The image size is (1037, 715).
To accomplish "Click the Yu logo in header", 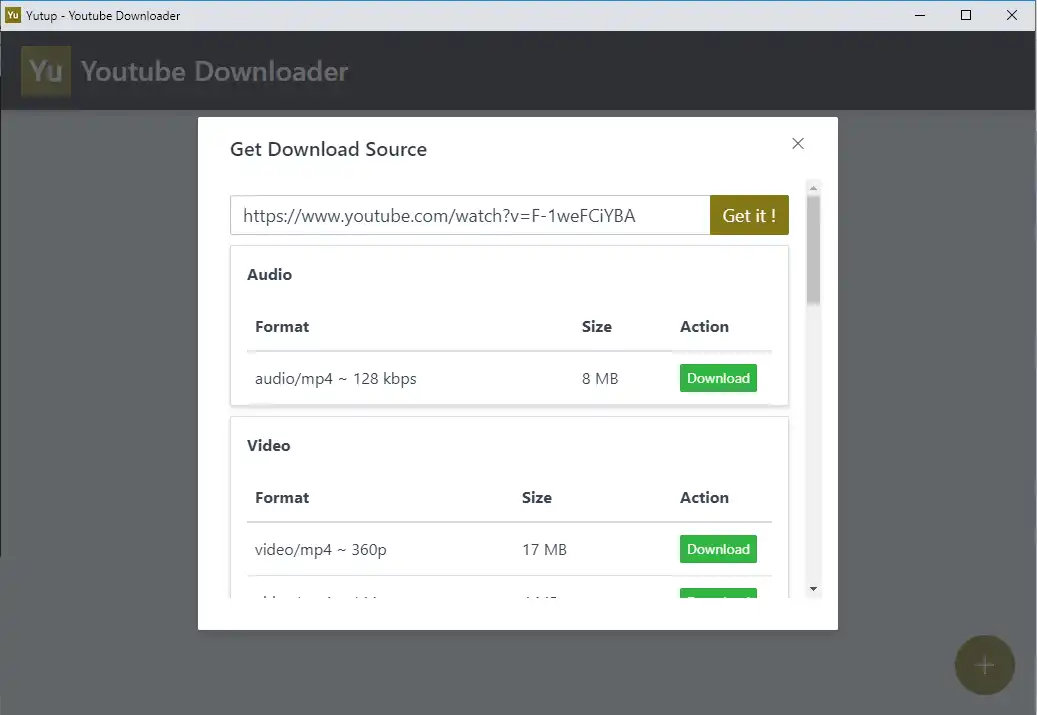I will coord(46,71).
